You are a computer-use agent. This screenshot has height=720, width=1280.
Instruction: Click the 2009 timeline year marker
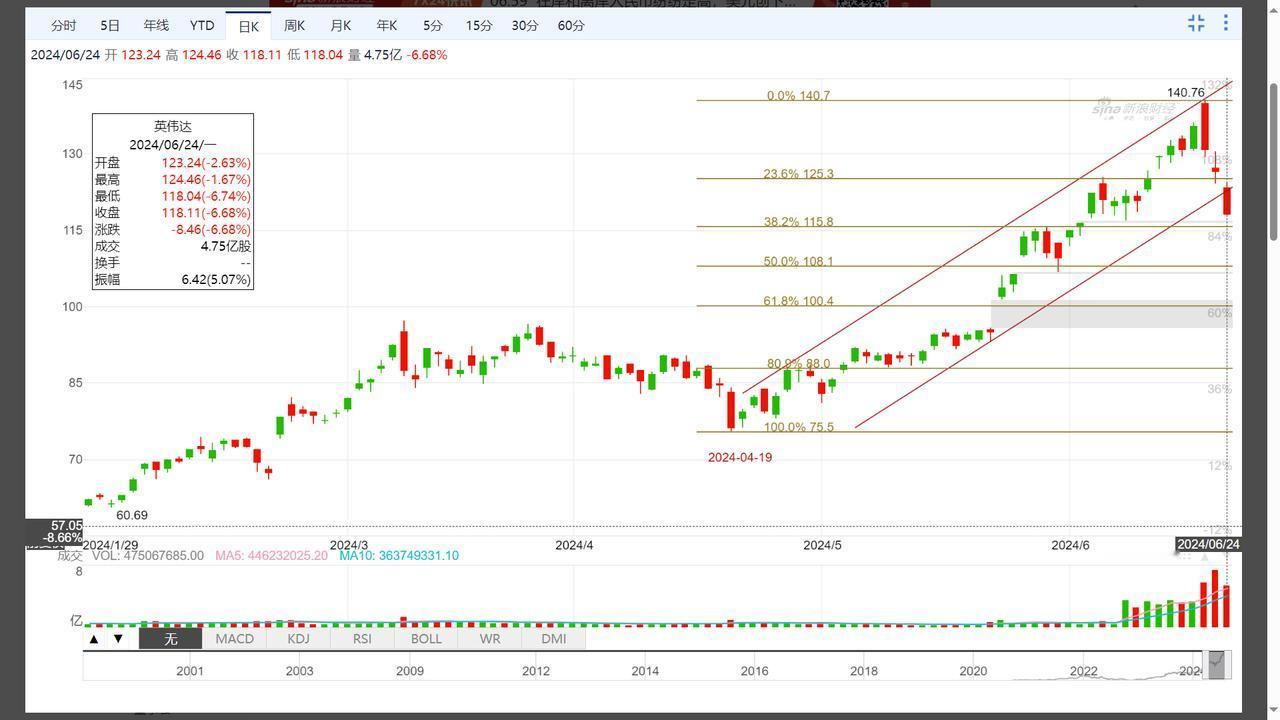(x=409, y=671)
